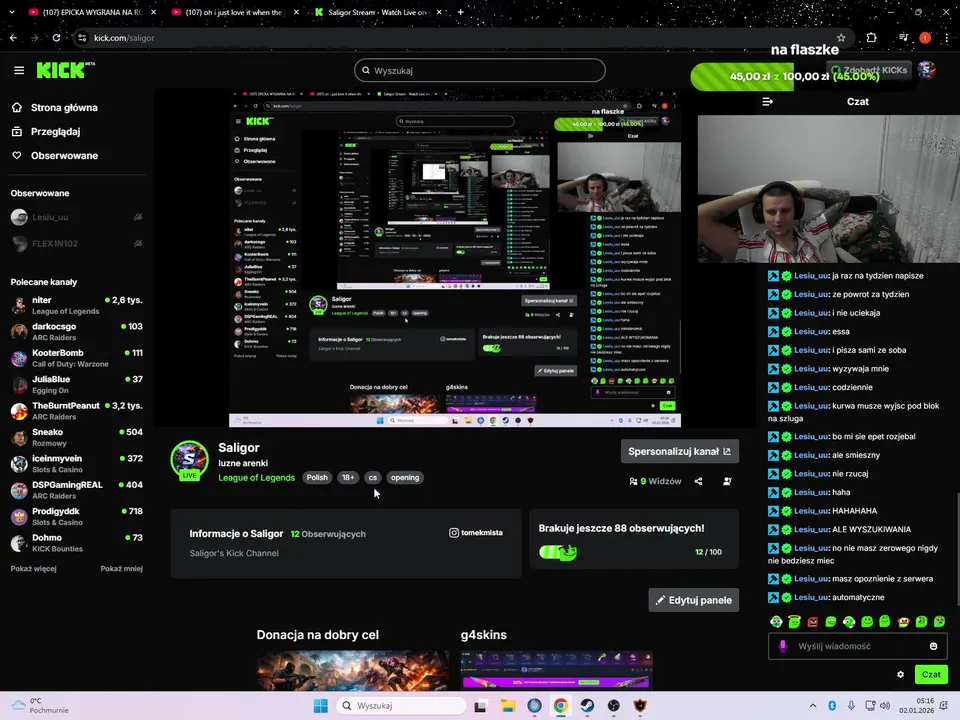Viewport: 960px width, 720px height.
Task: Bookmark this page with star icon
Action: [x=841, y=38]
